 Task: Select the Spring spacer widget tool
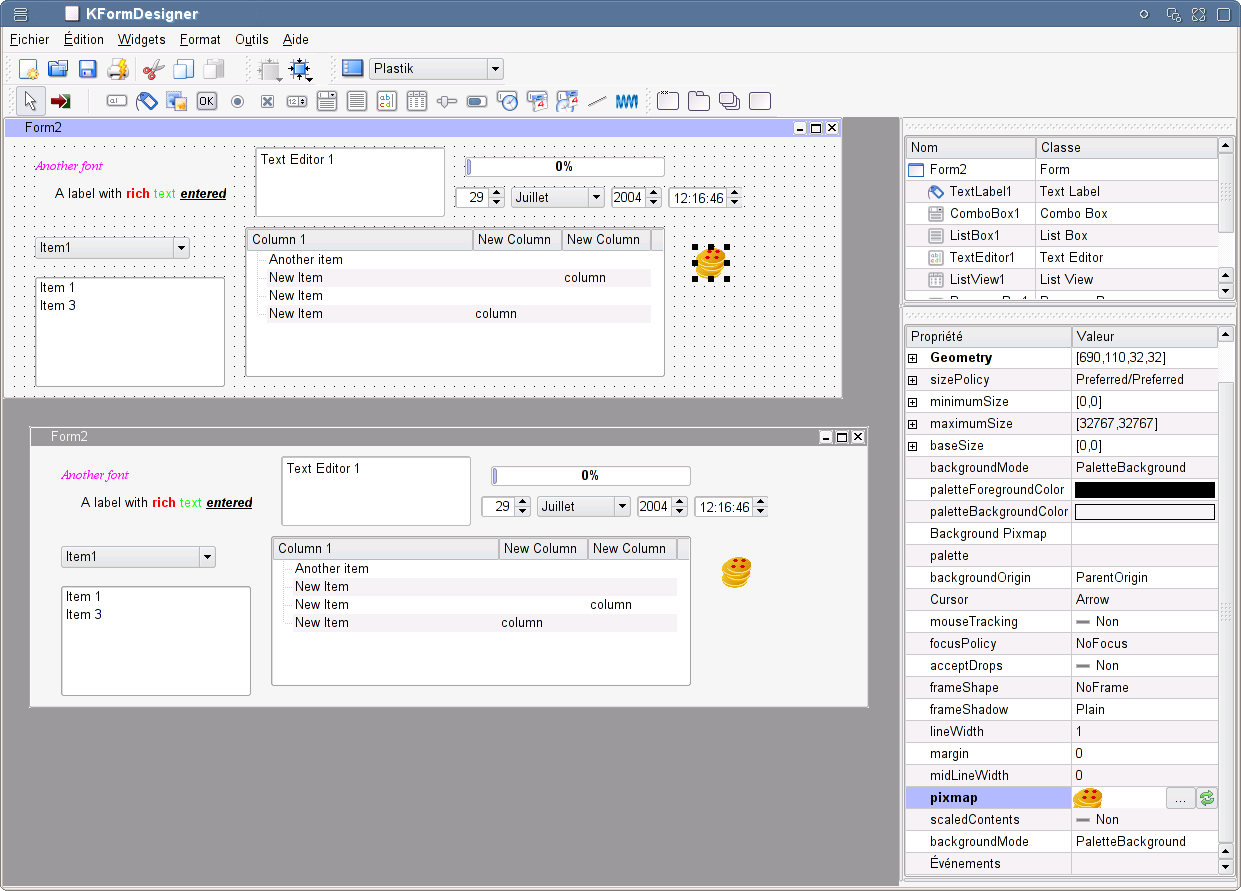627,101
